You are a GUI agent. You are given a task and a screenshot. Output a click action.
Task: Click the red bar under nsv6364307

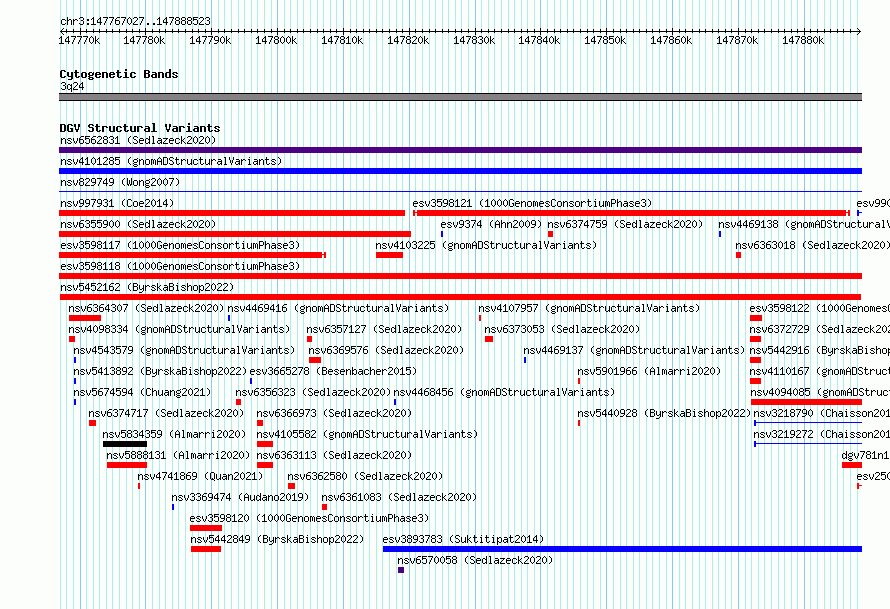[85, 318]
